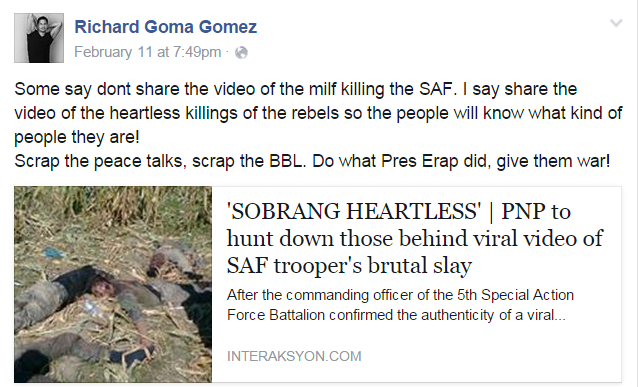Image resolution: width=638 pixels, height=387 pixels.
Task: Click the INTERAKSYON.COM source domain
Action: tap(294, 356)
